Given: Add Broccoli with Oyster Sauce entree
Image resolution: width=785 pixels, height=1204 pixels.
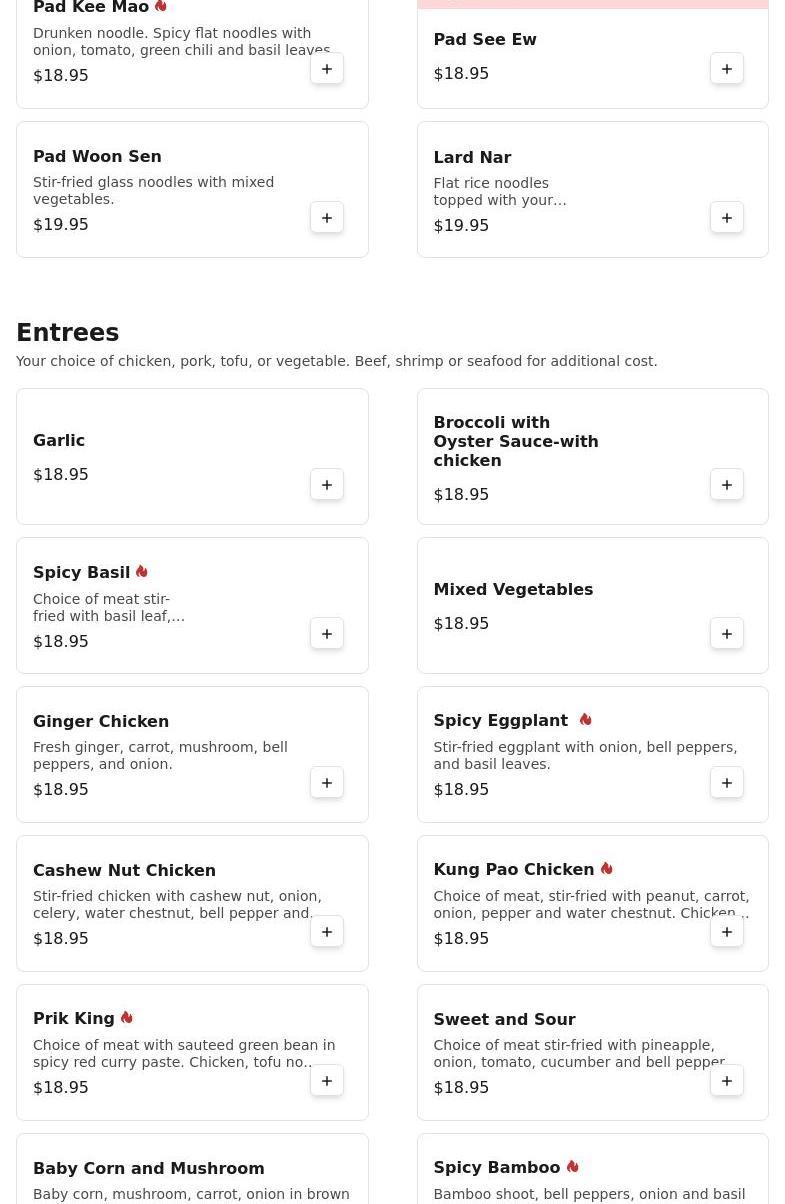Looking at the screenshot, I should [x=727, y=485].
